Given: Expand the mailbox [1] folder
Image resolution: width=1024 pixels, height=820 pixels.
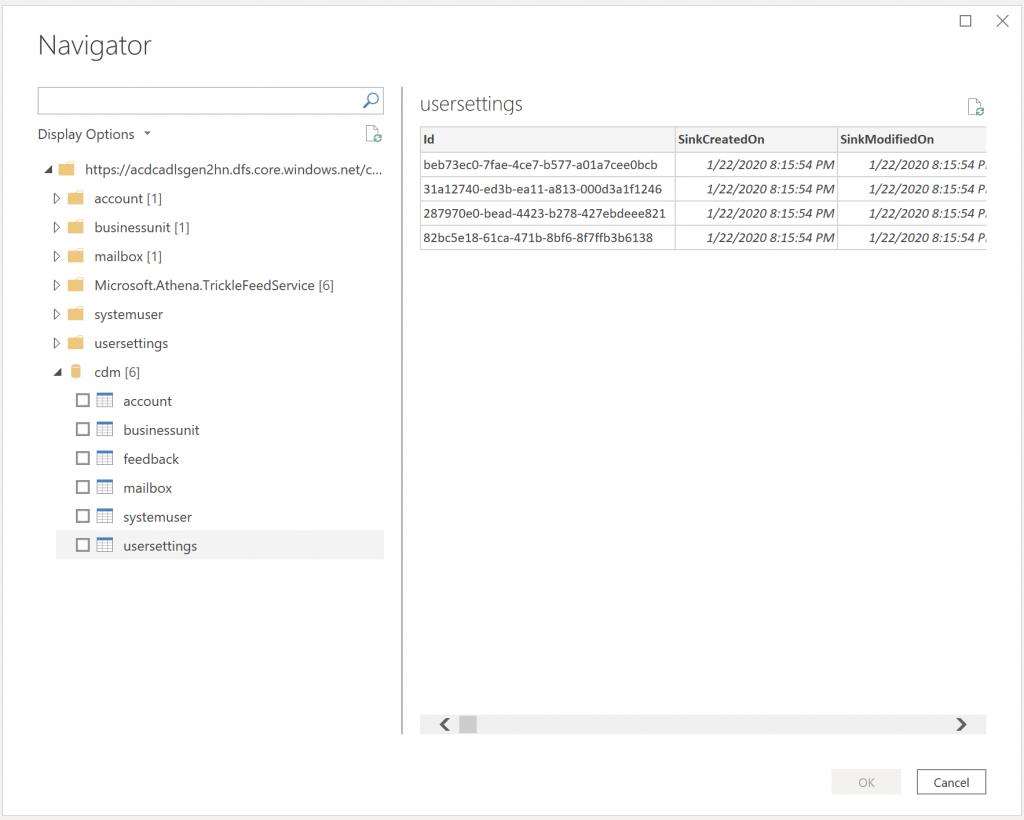Looking at the screenshot, I should click(57, 256).
